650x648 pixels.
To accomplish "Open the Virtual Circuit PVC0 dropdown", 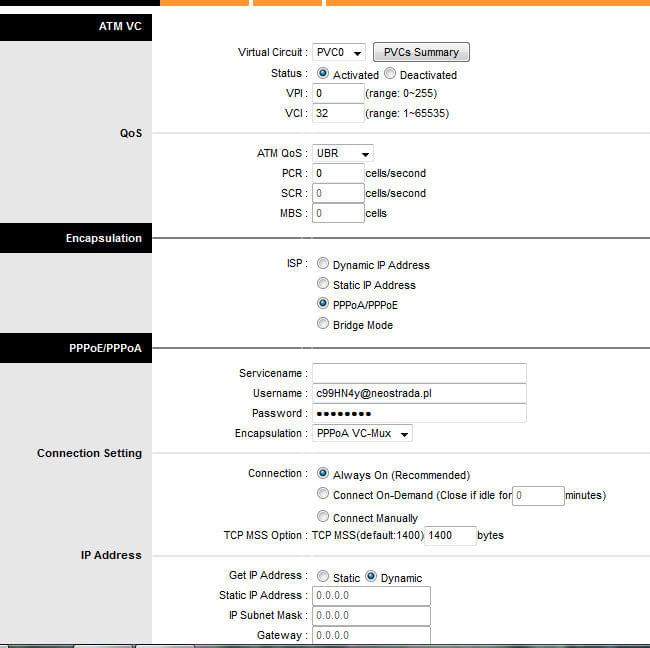I will (339, 52).
